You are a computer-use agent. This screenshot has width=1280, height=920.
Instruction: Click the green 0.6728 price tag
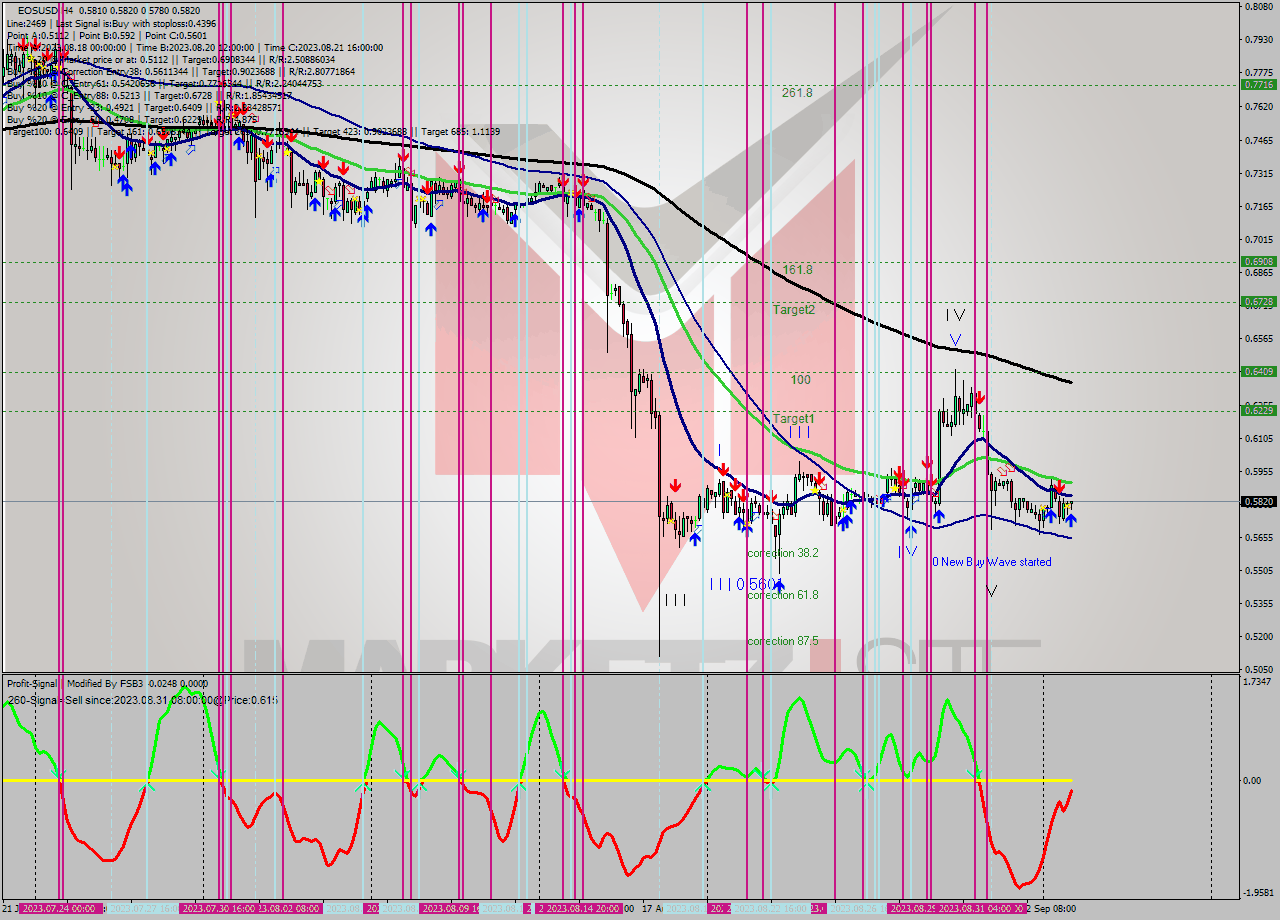coord(1257,301)
